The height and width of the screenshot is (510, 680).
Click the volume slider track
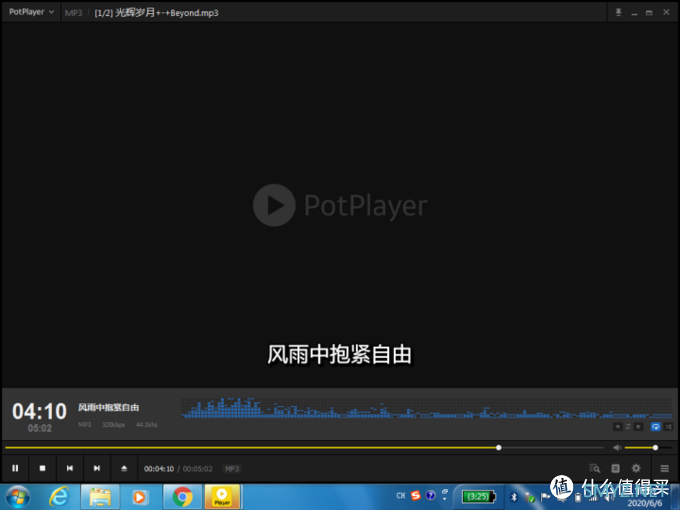click(647, 448)
